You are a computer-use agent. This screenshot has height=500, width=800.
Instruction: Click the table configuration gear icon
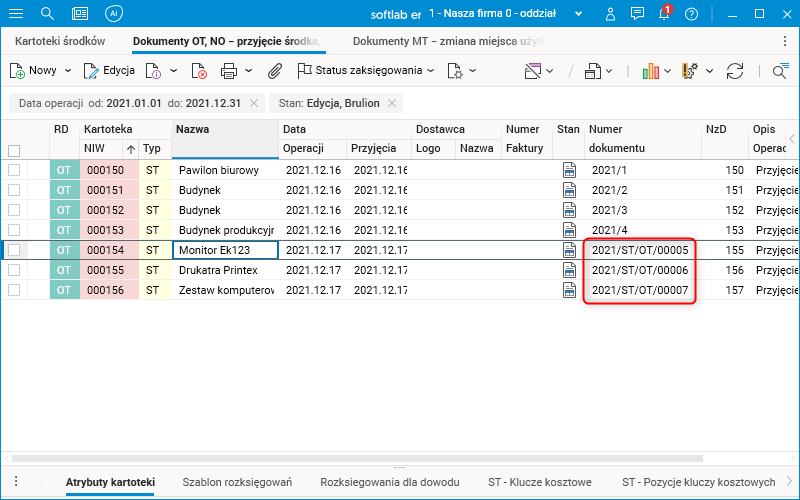pyautogui.click(x=690, y=71)
